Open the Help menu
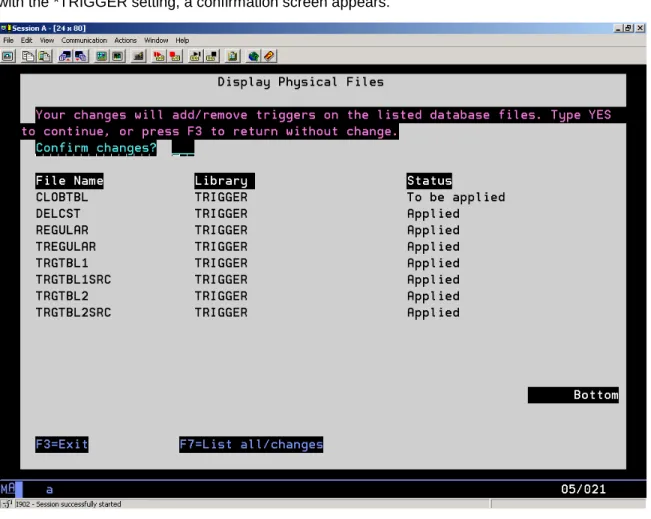The width and height of the screenshot is (651, 519). pos(182,40)
